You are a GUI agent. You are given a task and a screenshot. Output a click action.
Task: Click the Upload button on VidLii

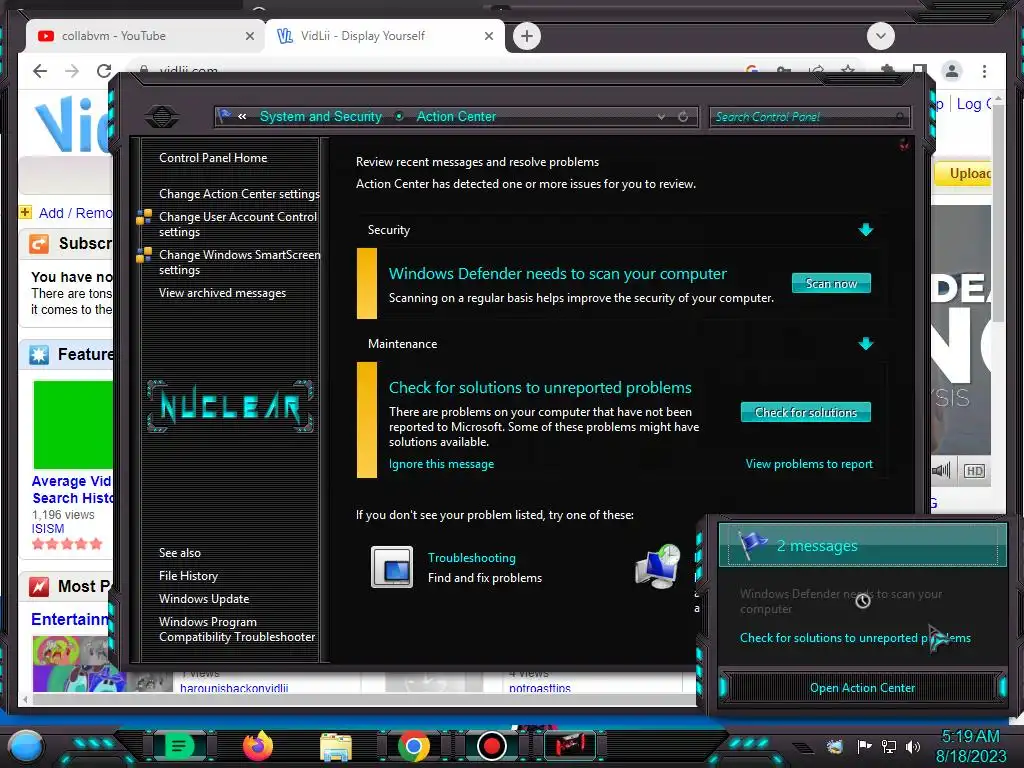[x=964, y=174]
